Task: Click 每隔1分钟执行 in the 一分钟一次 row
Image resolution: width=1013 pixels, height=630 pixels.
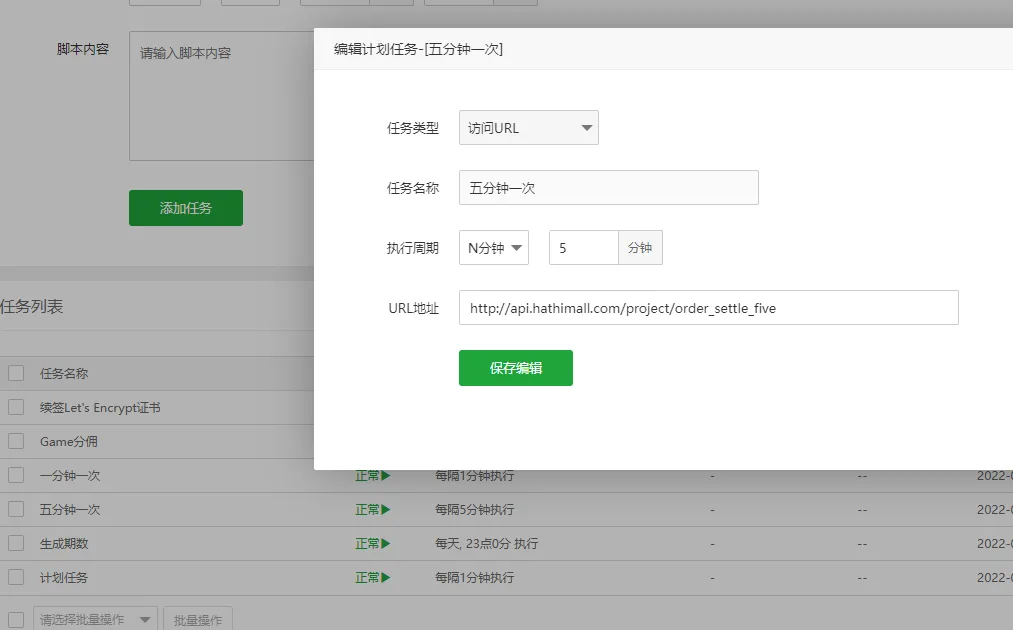Action: pos(475,476)
